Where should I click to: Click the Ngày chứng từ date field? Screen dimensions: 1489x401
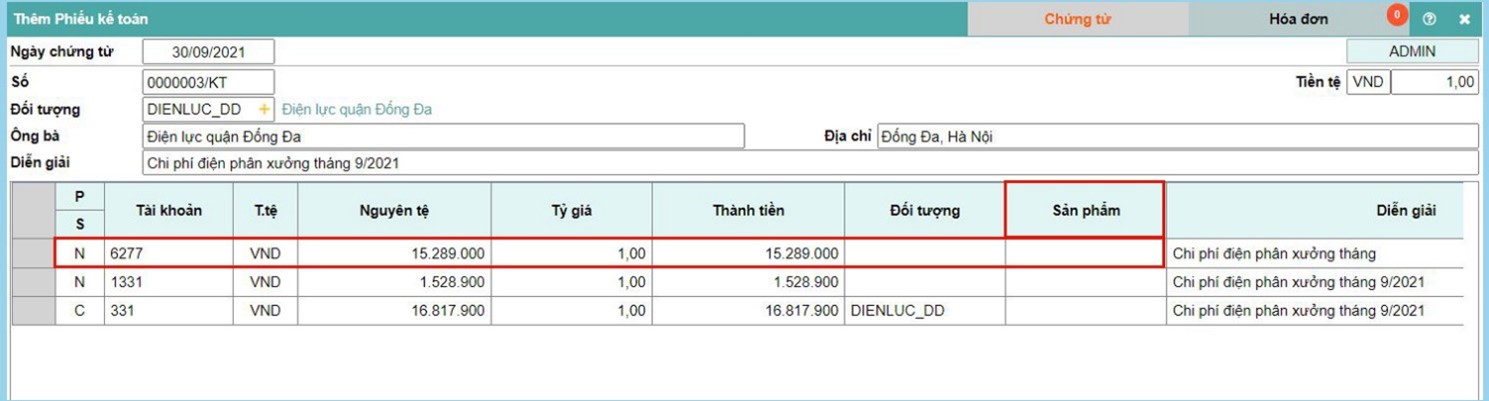[x=208, y=52]
